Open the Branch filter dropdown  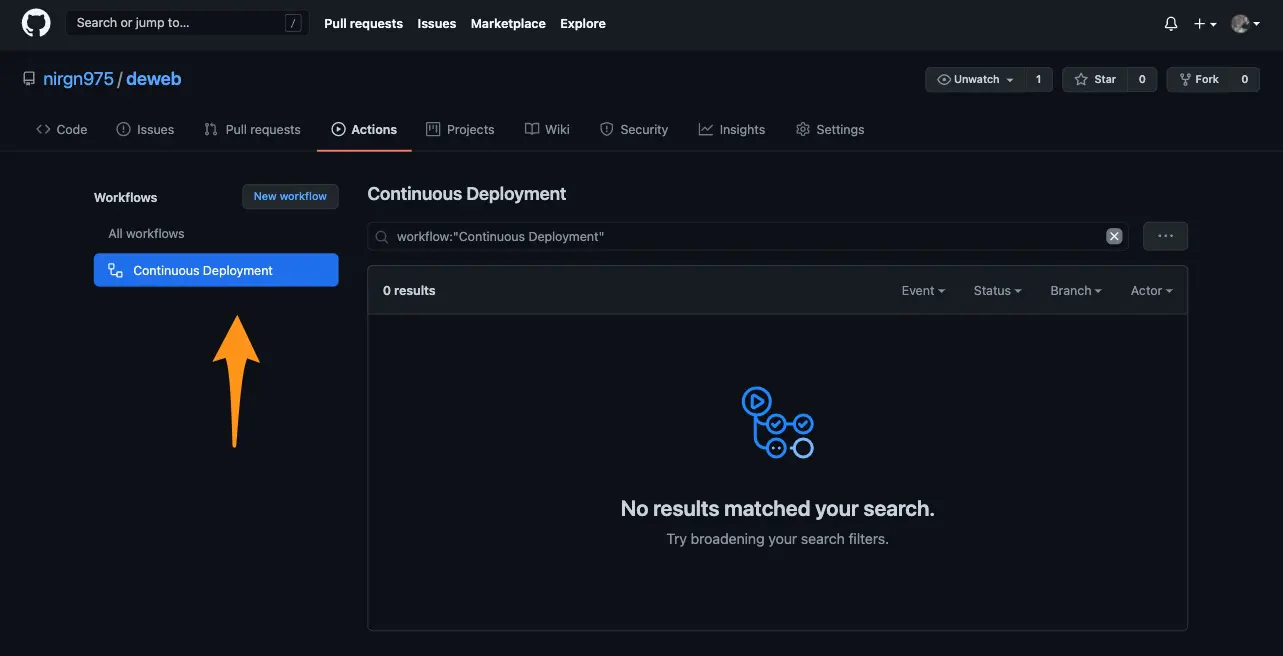pos(1074,290)
